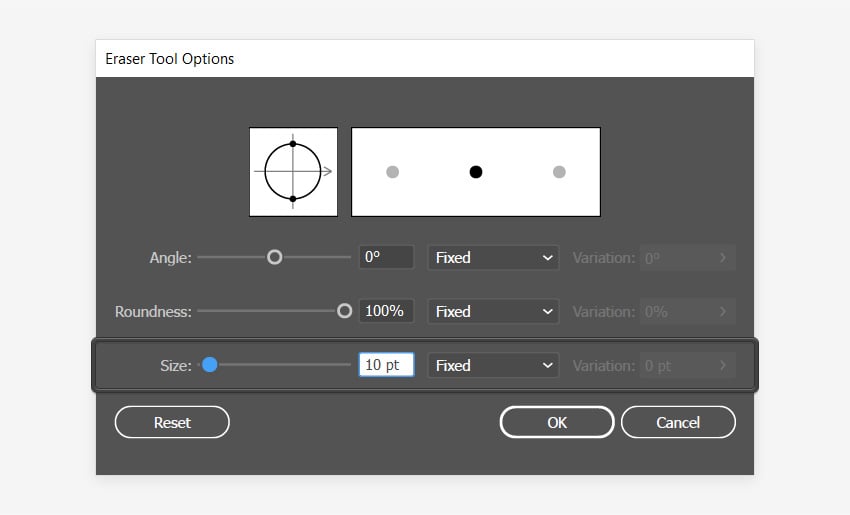Click the Roundness slider handle
The height and width of the screenshot is (515, 850).
345,311
